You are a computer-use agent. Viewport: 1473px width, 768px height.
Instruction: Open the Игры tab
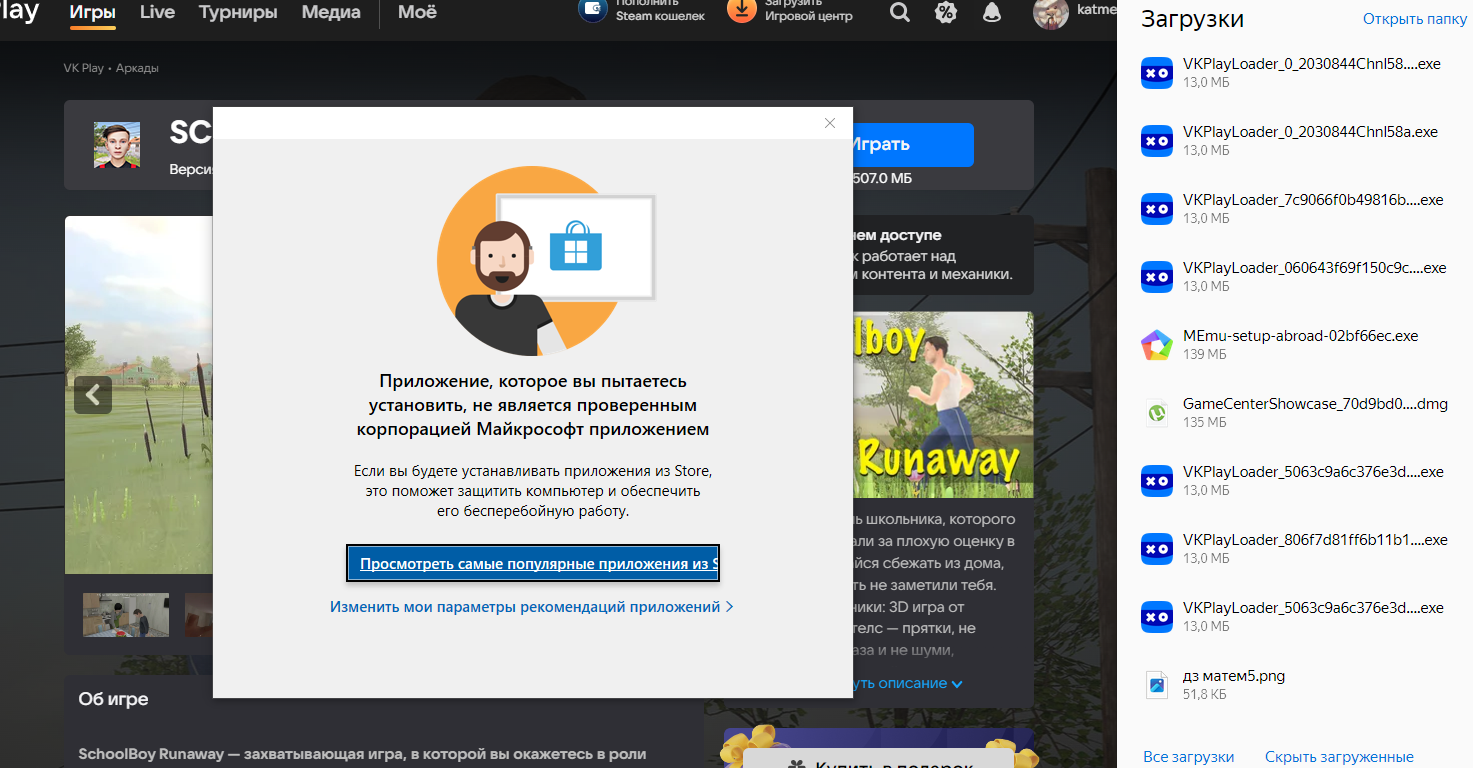click(x=93, y=13)
